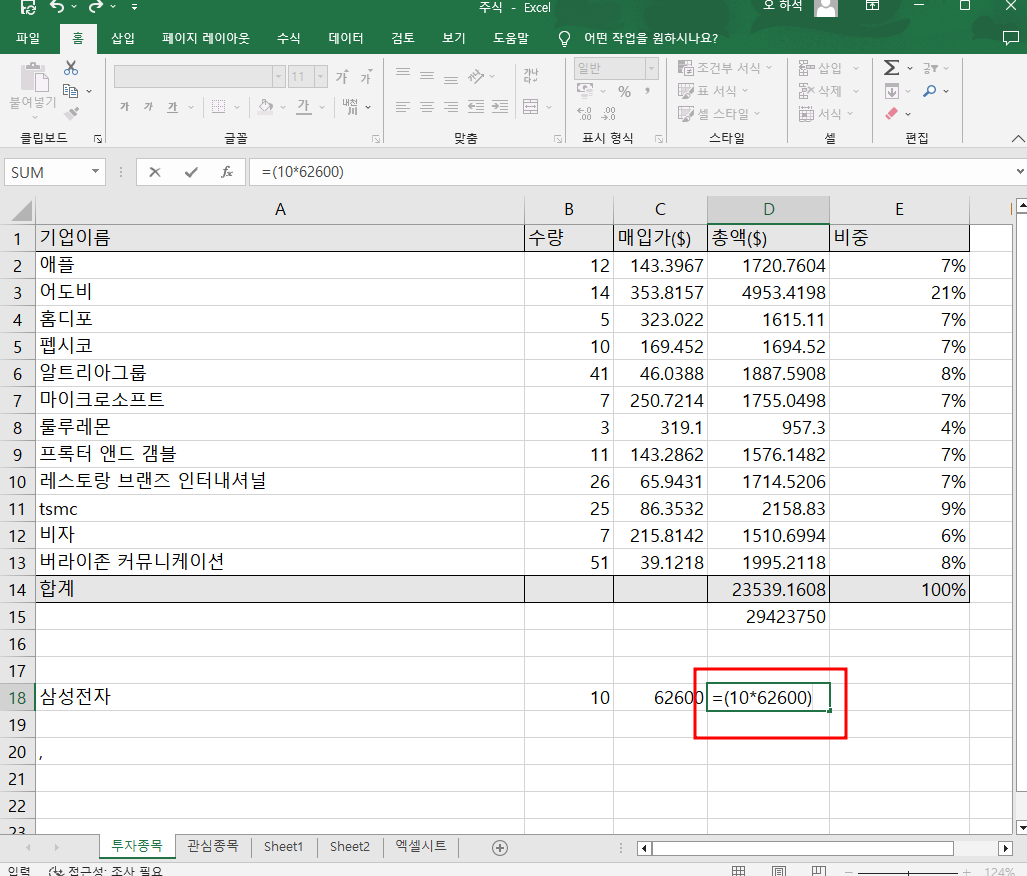Cancel the formula with the X icon

[x=155, y=172]
